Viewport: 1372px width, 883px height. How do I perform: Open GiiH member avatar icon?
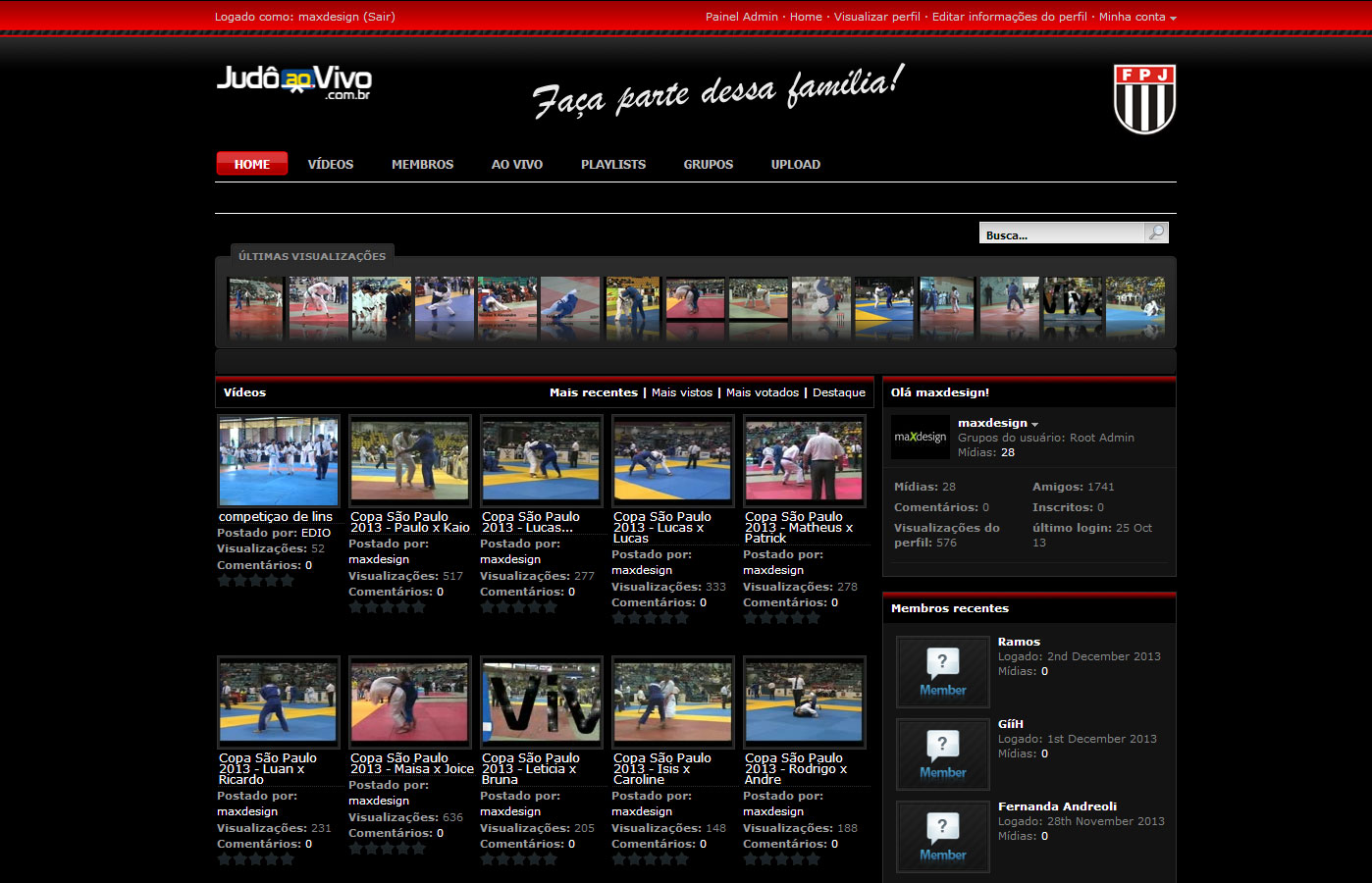pos(943,754)
